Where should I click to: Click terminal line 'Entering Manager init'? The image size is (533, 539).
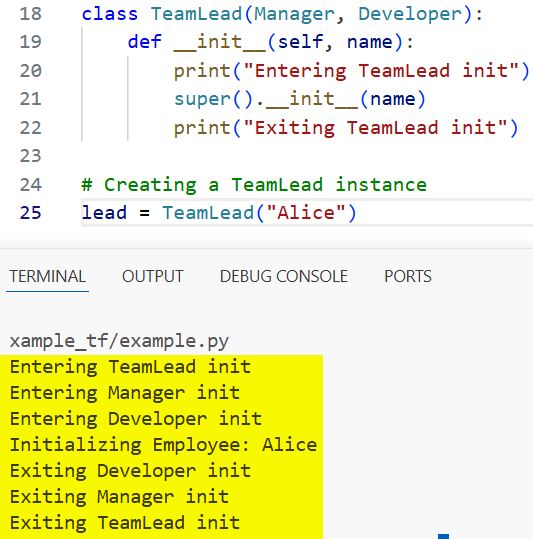pyautogui.click(x=125, y=393)
